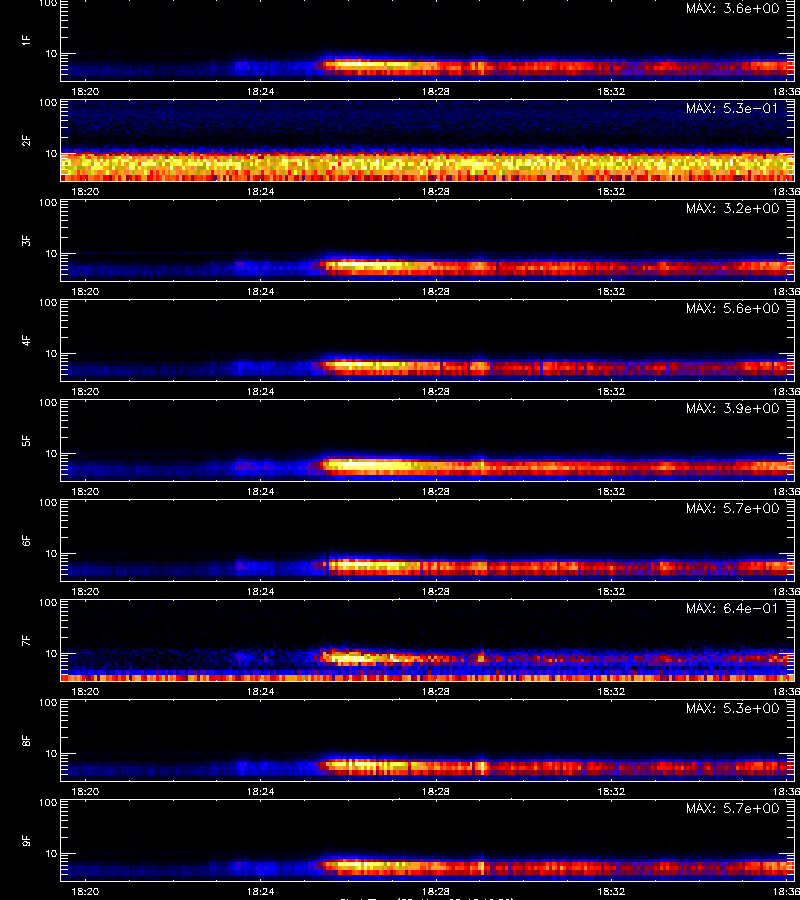Click '18:24' time label under panel 6F
Image resolution: width=800 pixels, height=900 pixels.
(x=261, y=591)
